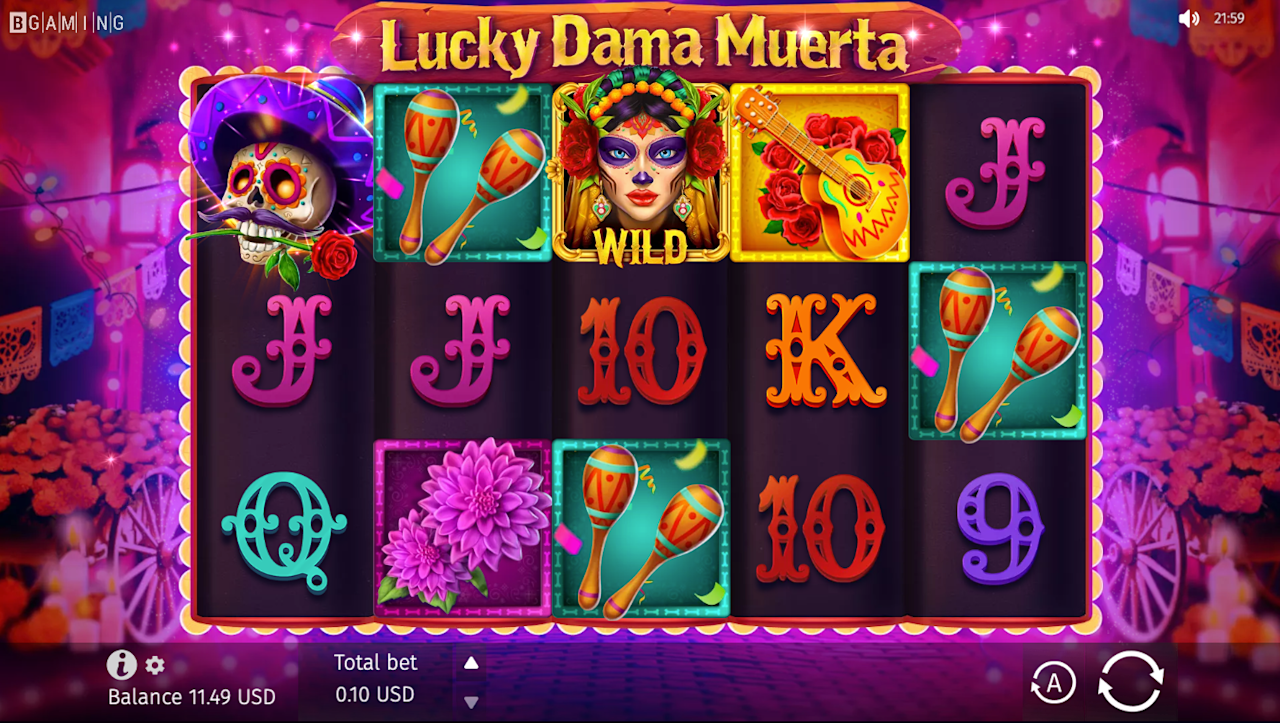1280x723 pixels.
Task: Click the Total bet 0.10 USD display
Action: 375,679
